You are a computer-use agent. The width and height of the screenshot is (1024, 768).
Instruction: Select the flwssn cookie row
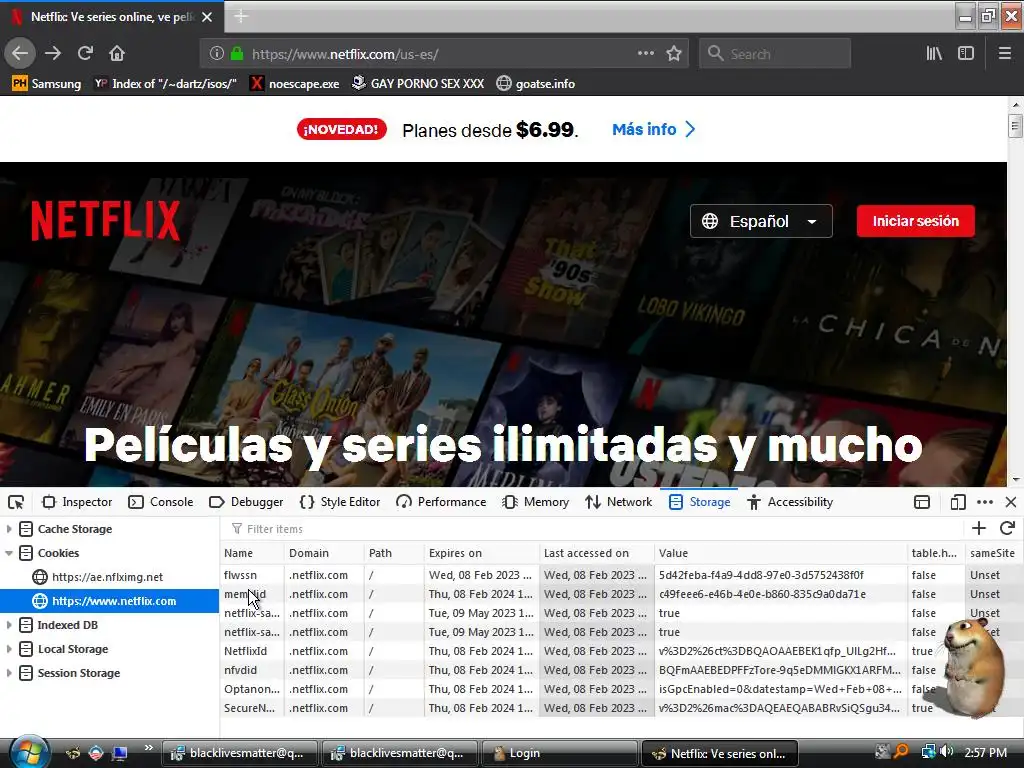pos(622,575)
